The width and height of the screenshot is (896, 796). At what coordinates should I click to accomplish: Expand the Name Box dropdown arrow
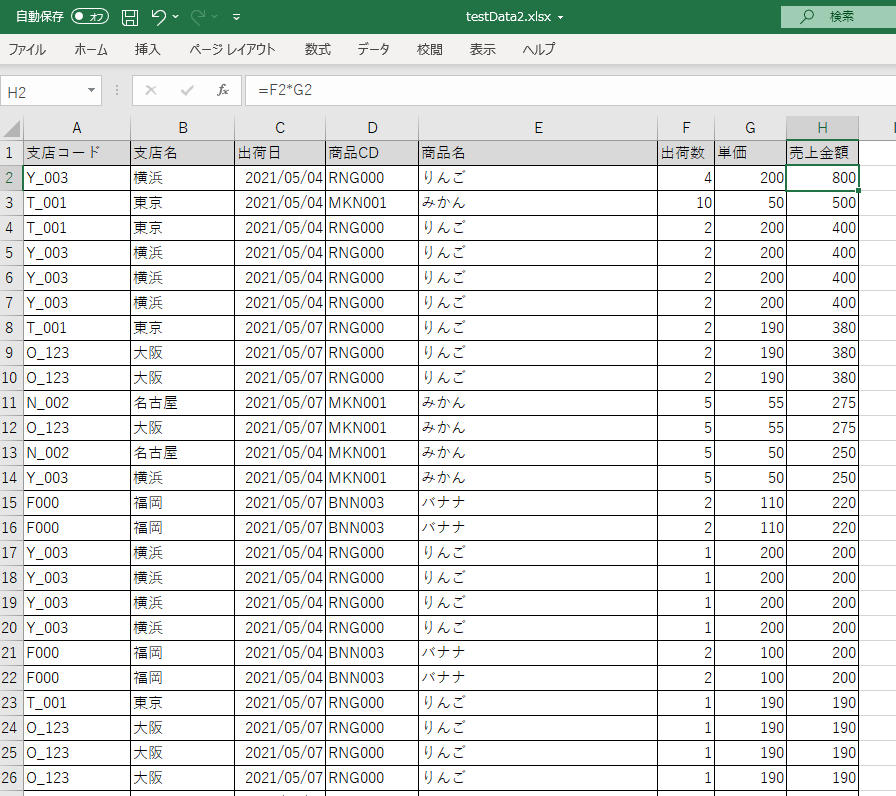tap(92, 91)
